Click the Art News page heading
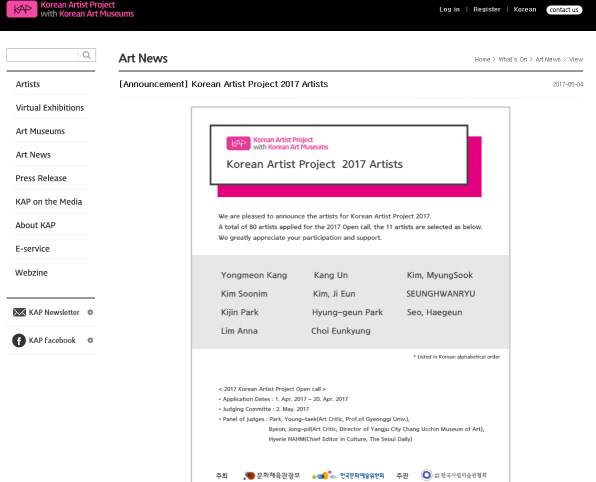 pyautogui.click(x=143, y=58)
